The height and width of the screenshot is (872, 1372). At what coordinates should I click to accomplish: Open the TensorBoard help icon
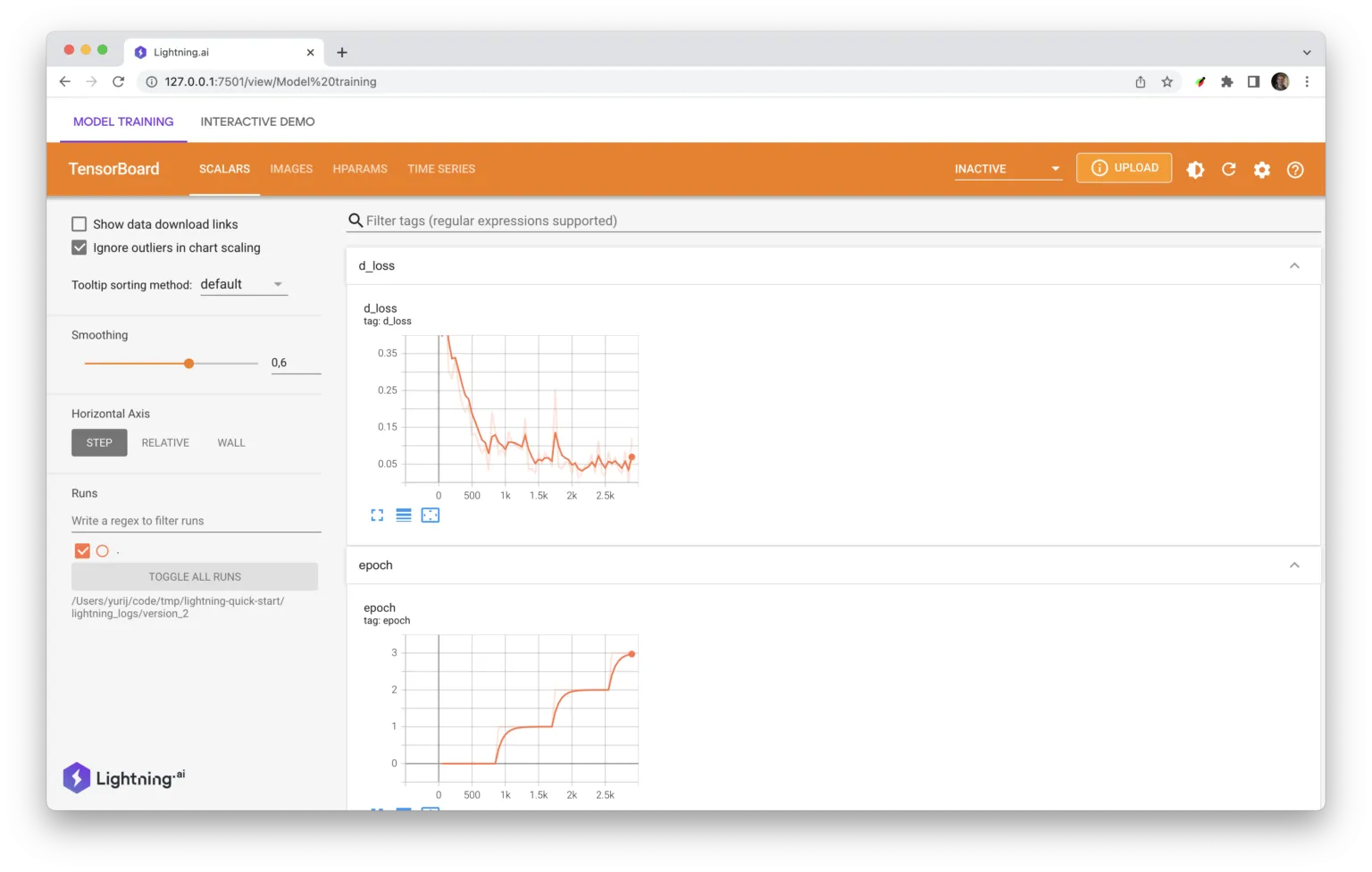(1295, 170)
